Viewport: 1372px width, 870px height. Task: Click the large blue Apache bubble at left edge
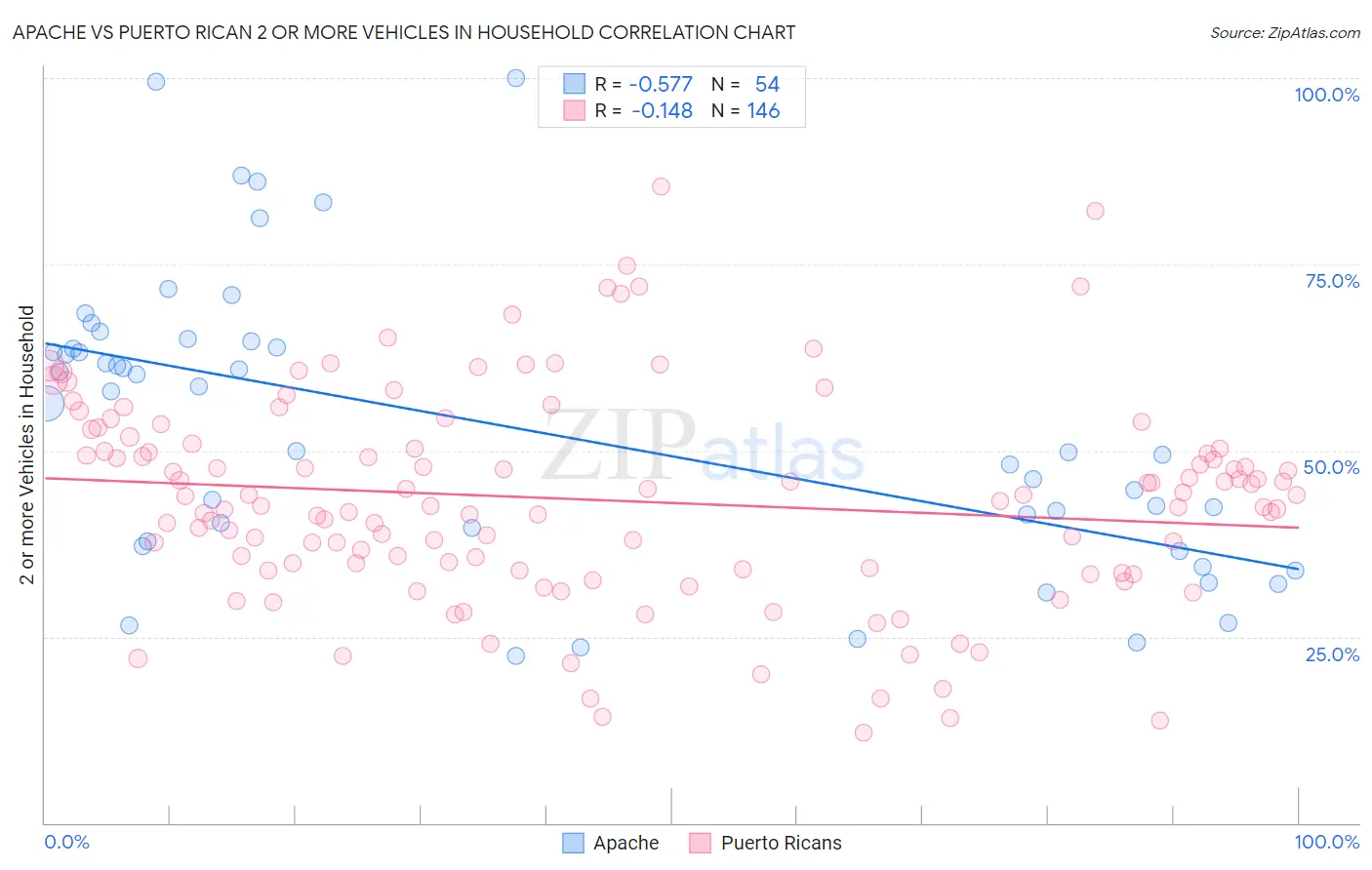click(46, 402)
